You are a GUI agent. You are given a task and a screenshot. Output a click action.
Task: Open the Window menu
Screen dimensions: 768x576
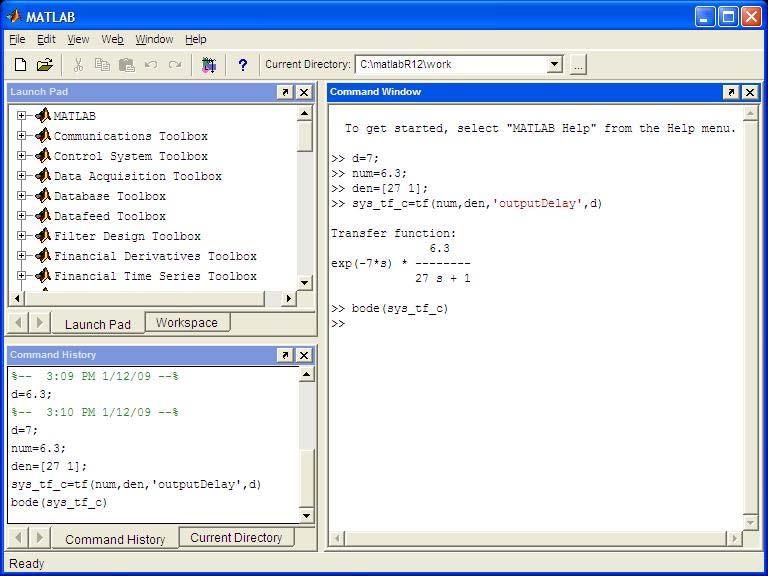pos(154,39)
